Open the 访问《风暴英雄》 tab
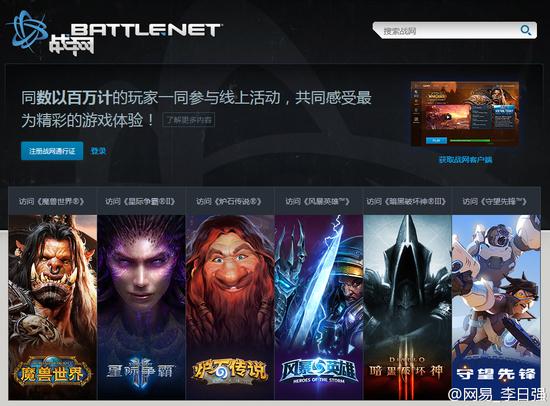 [x=318, y=201]
